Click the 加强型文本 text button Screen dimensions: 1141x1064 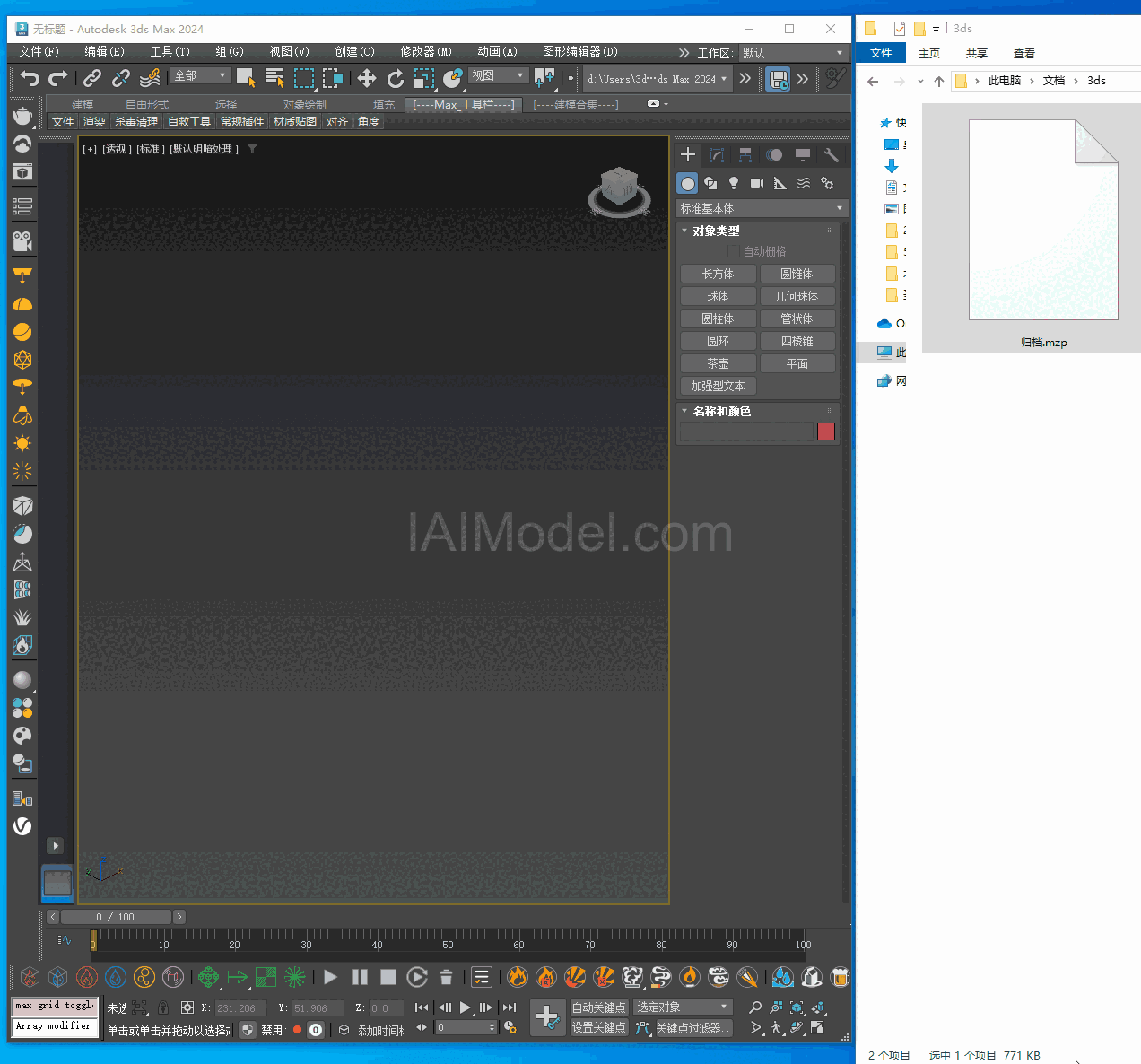718,386
